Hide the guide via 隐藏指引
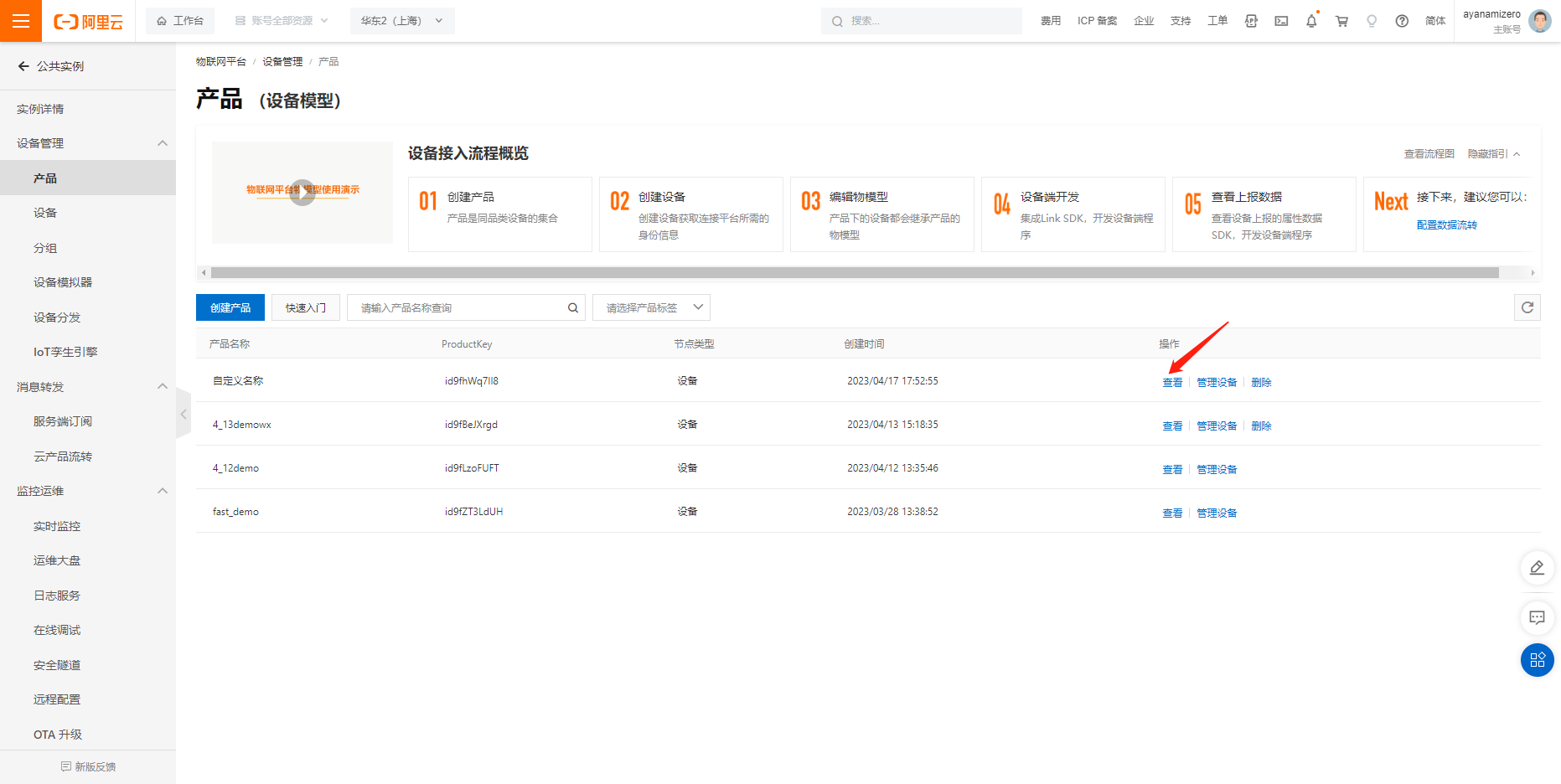This screenshot has width=1561, height=784. pyautogui.click(x=1493, y=154)
